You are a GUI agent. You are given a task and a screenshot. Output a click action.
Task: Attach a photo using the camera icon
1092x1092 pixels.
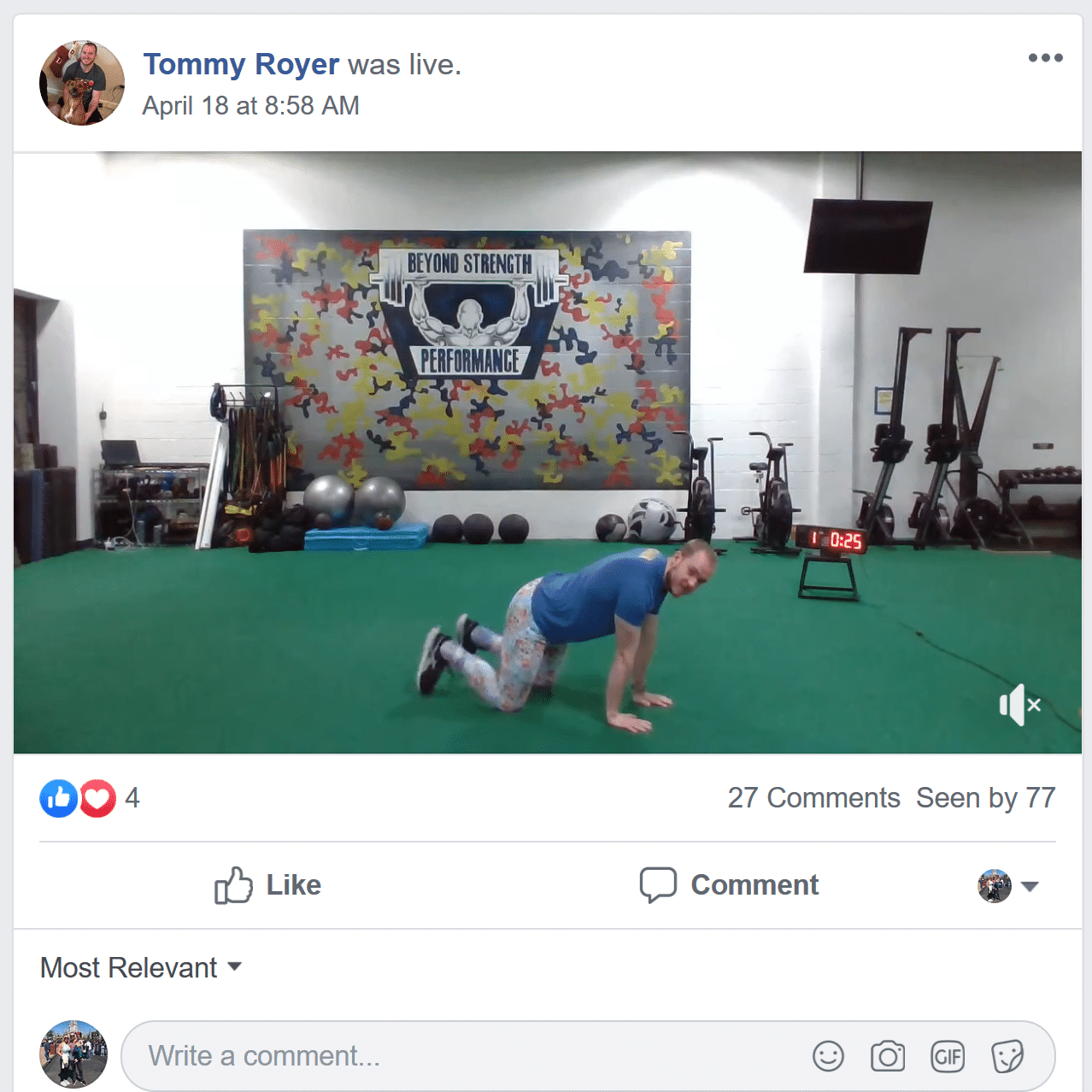pos(888,1056)
